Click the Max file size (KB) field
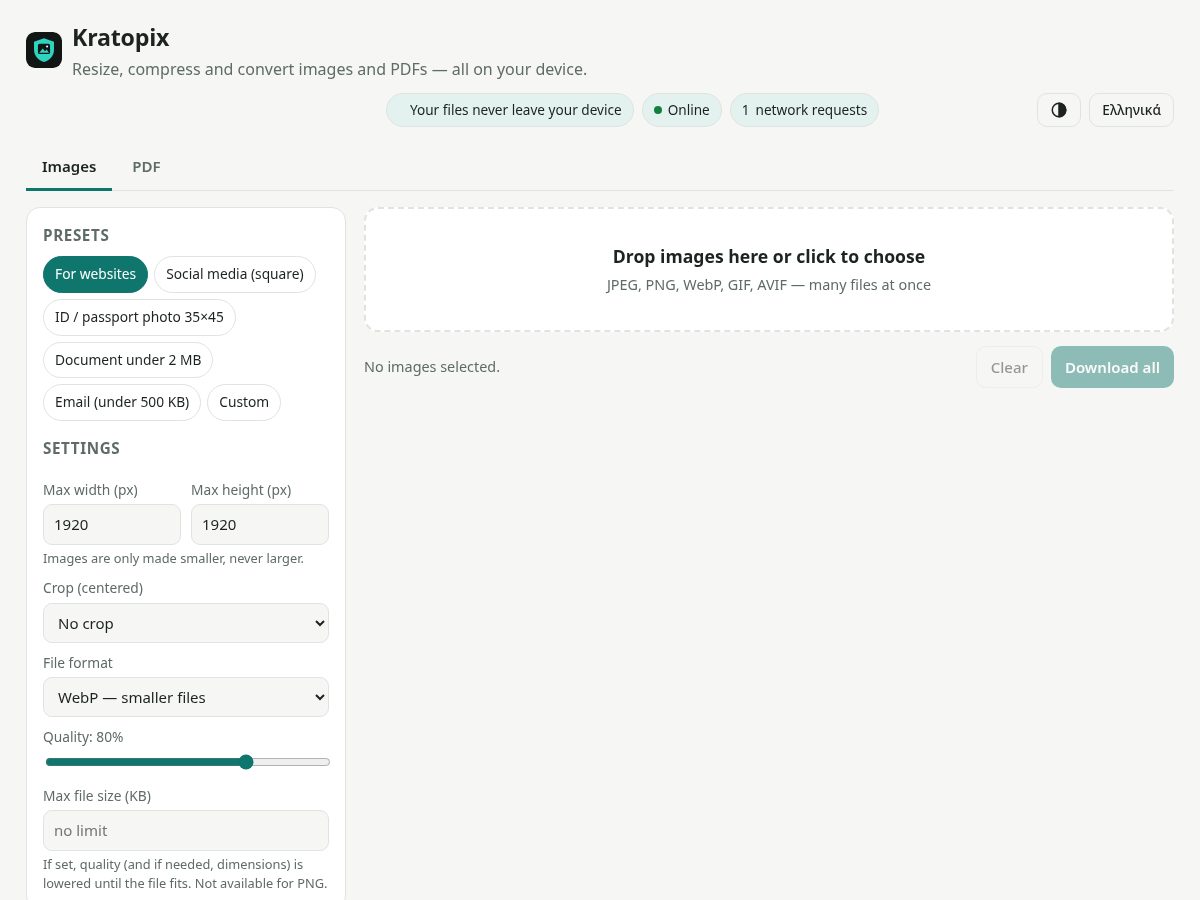This screenshot has width=1200, height=900. 186,831
